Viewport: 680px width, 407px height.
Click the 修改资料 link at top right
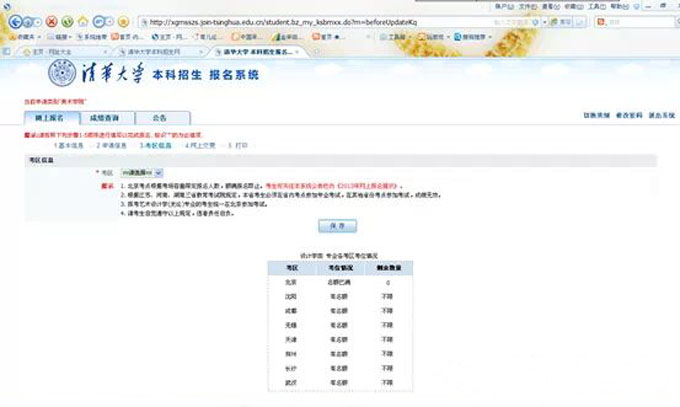point(629,115)
